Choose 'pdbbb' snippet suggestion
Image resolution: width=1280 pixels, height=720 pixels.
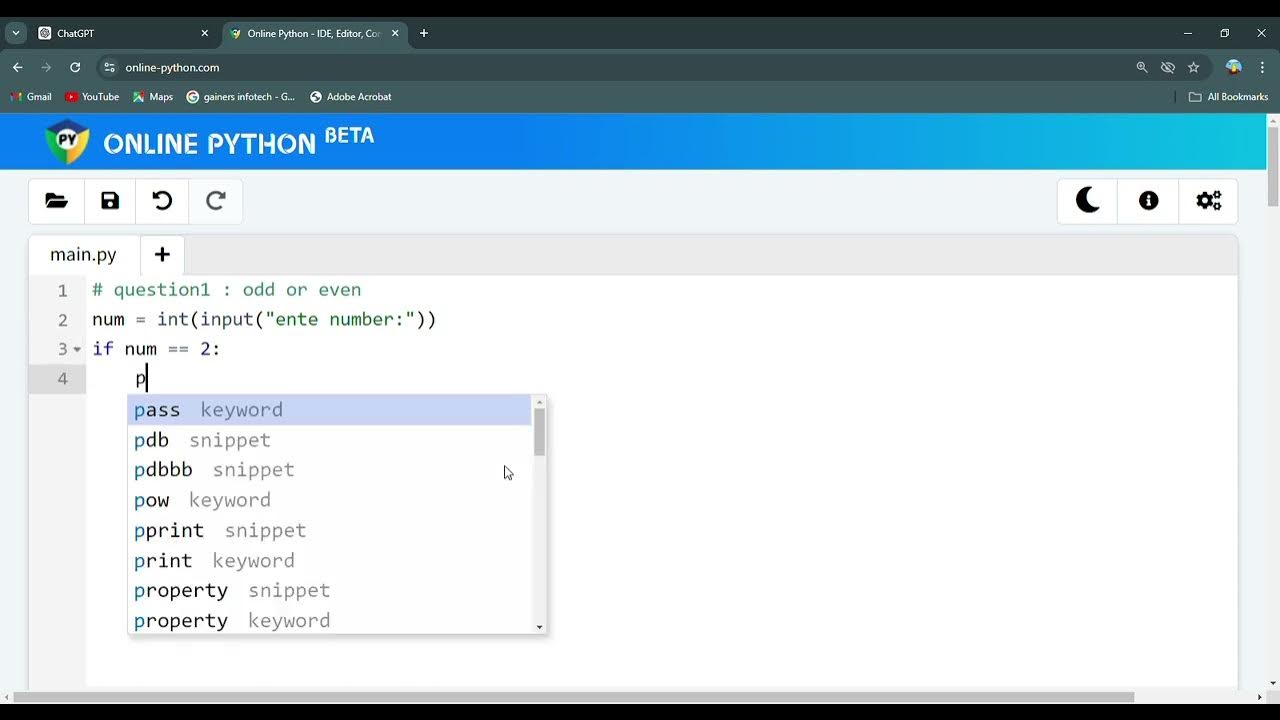(330, 470)
